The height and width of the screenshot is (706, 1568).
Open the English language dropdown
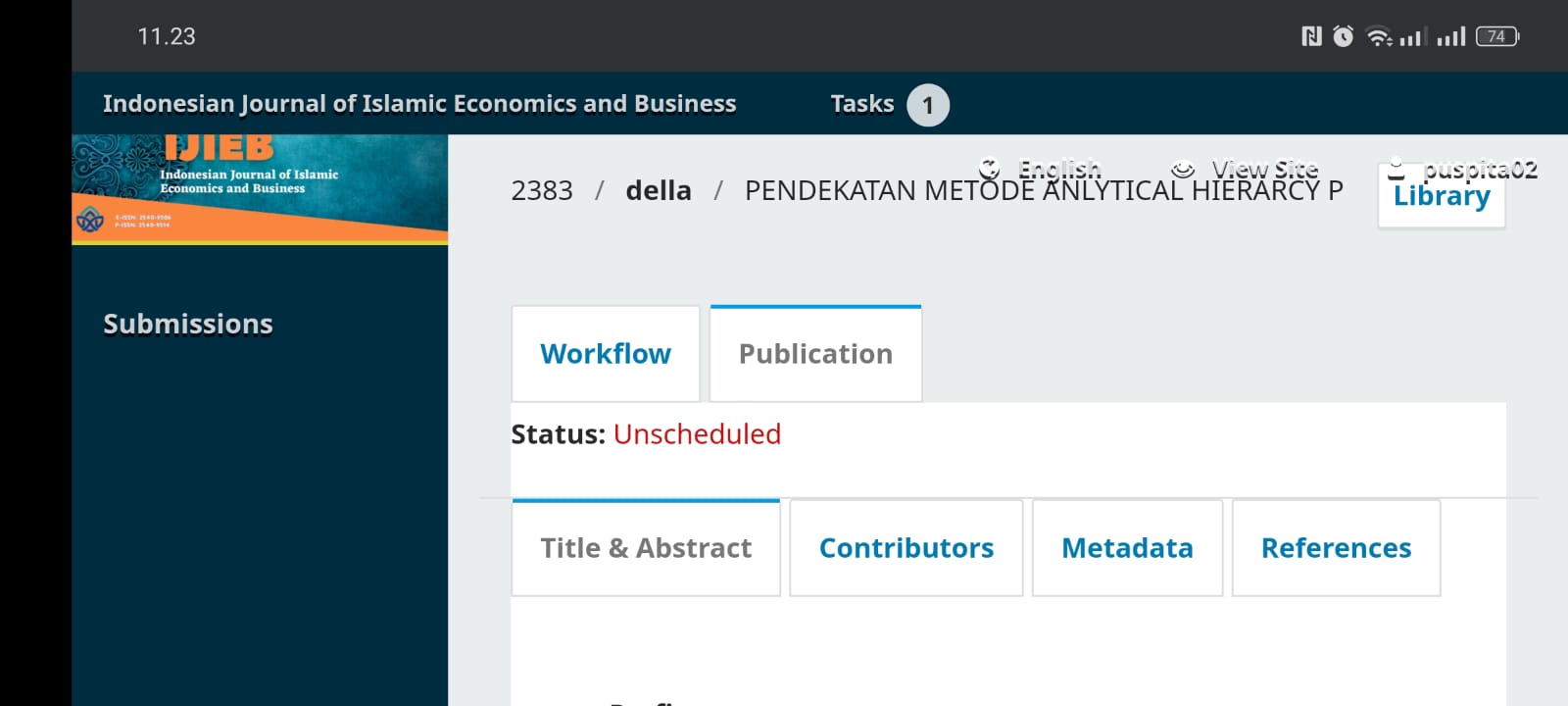click(1059, 169)
